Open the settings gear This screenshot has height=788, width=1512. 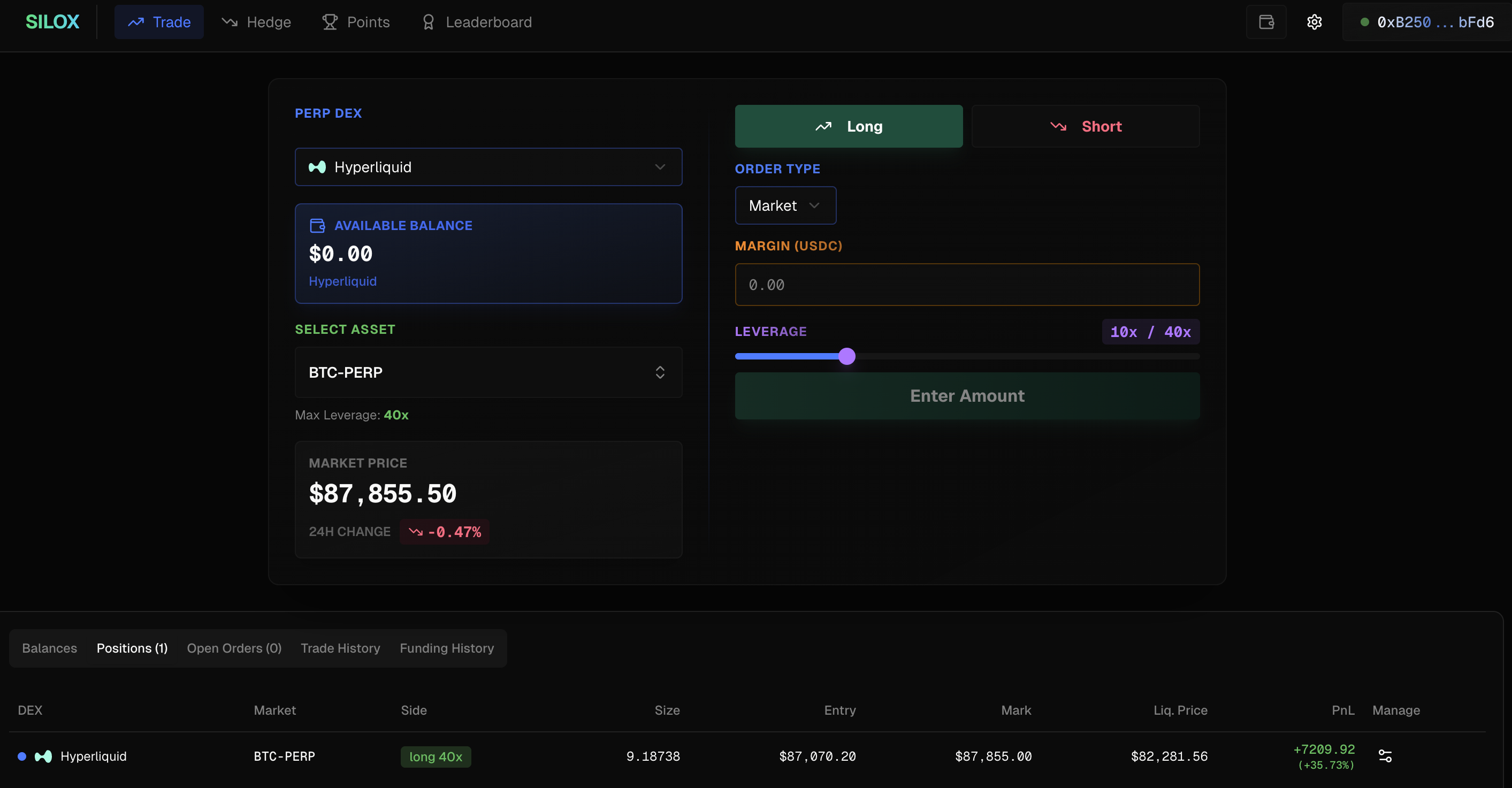point(1314,22)
